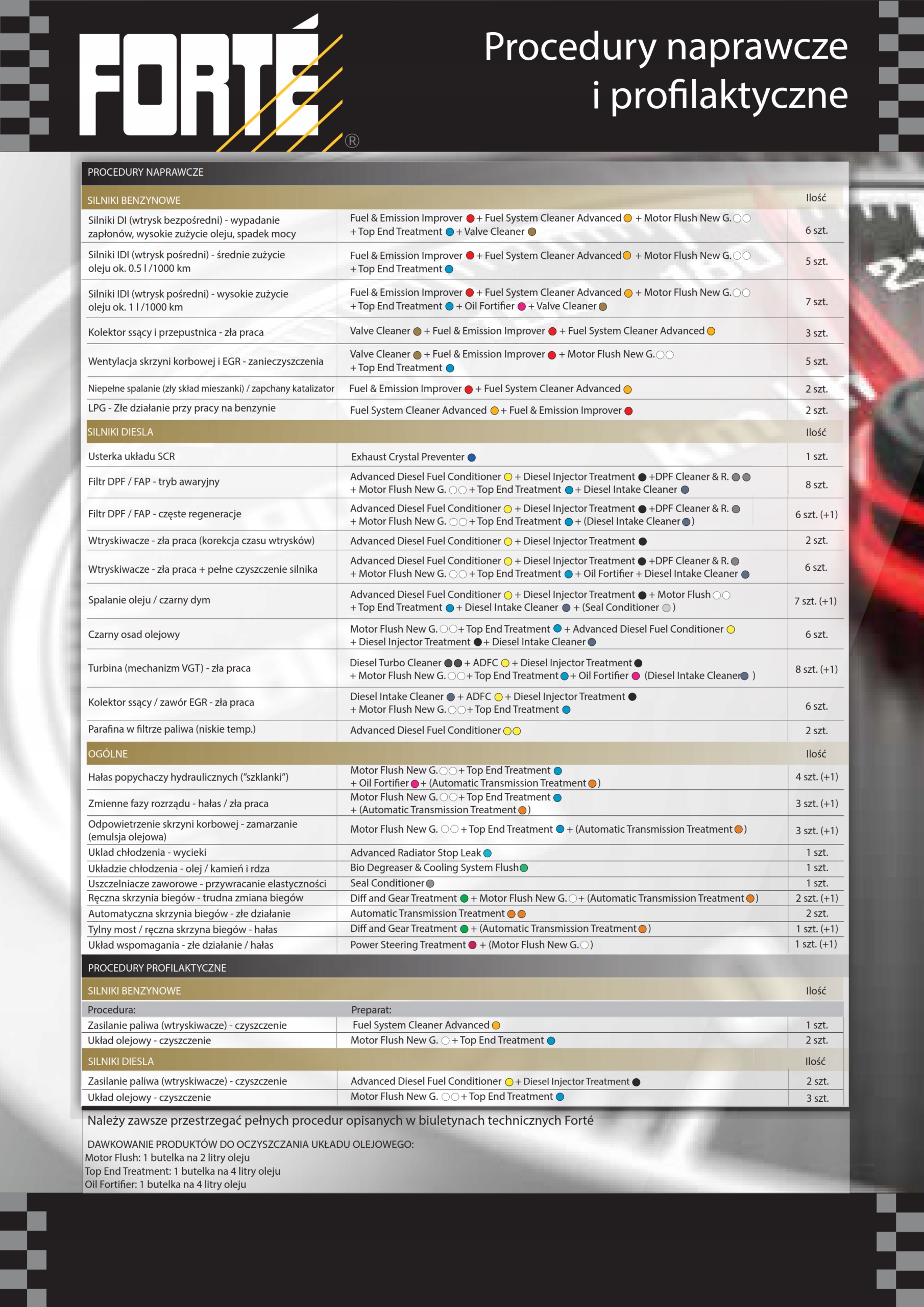Click "Filtr DPF / FAP - tryb awaryjny"
The height and width of the screenshot is (1307, 924).
click(154, 481)
